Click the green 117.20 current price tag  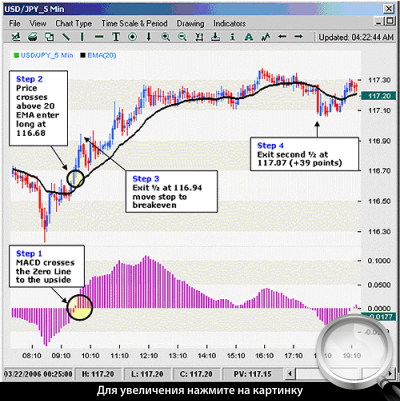click(x=379, y=96)
